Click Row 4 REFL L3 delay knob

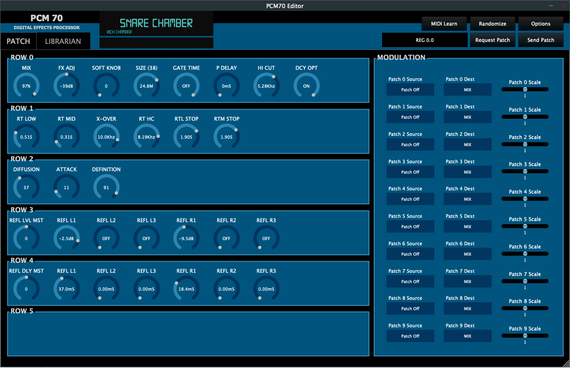(146, 289)
